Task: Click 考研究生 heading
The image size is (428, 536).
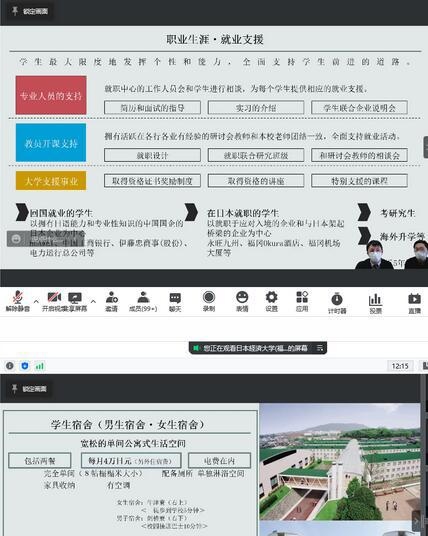Action: (398, 213)
